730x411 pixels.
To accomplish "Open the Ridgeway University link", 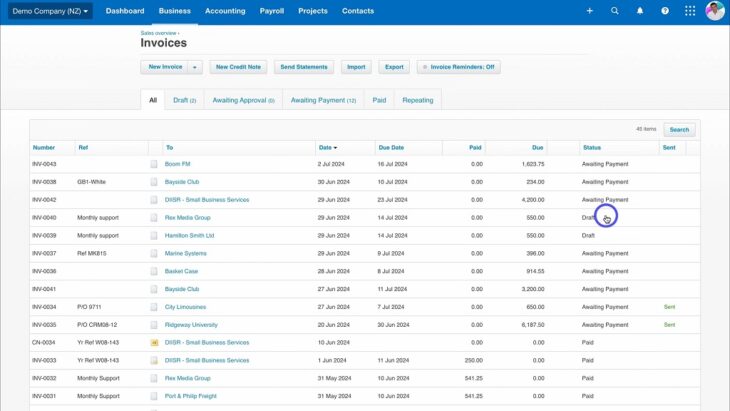I will [191, 325].
